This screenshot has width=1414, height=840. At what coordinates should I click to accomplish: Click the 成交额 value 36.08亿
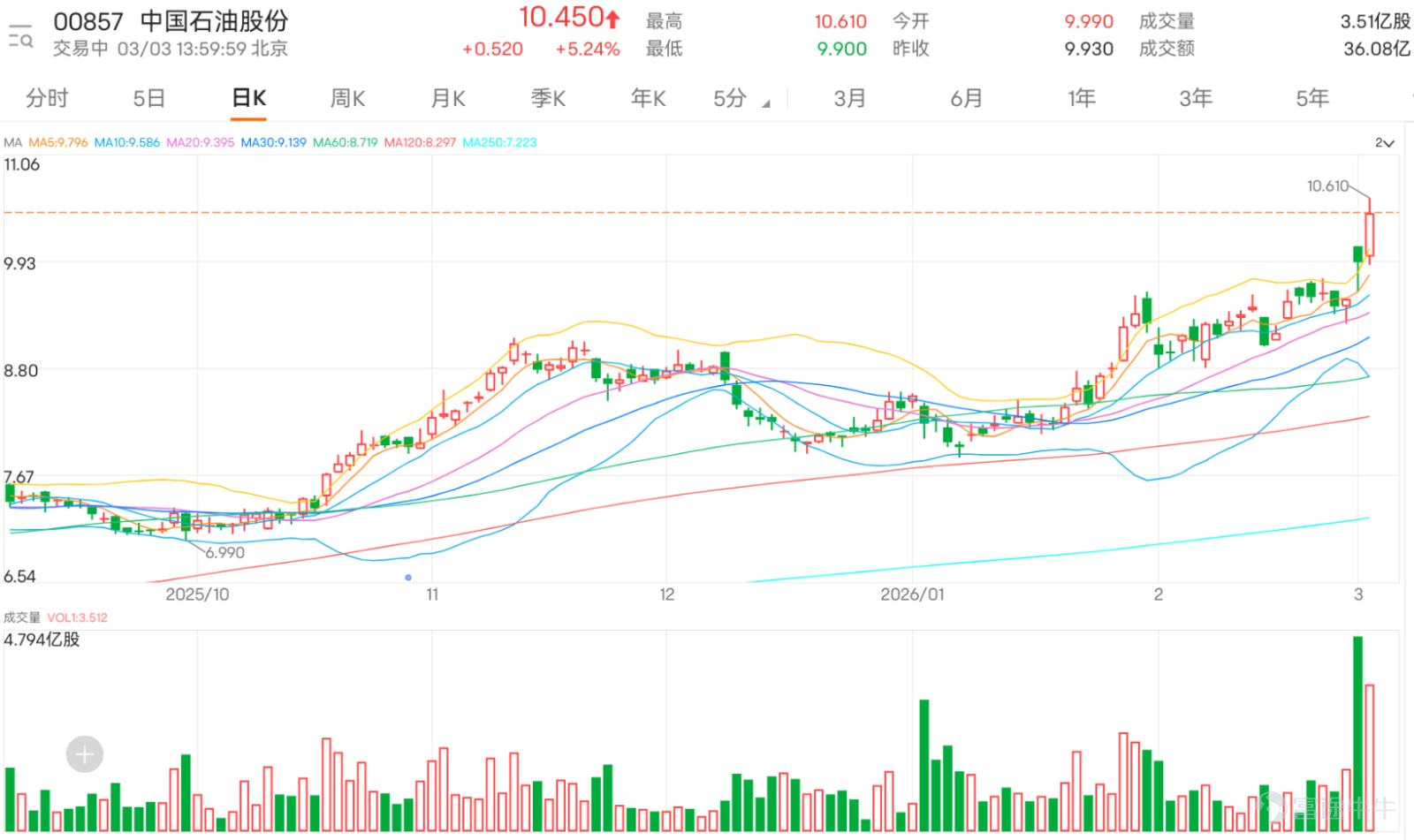(x=1377, y=49)
